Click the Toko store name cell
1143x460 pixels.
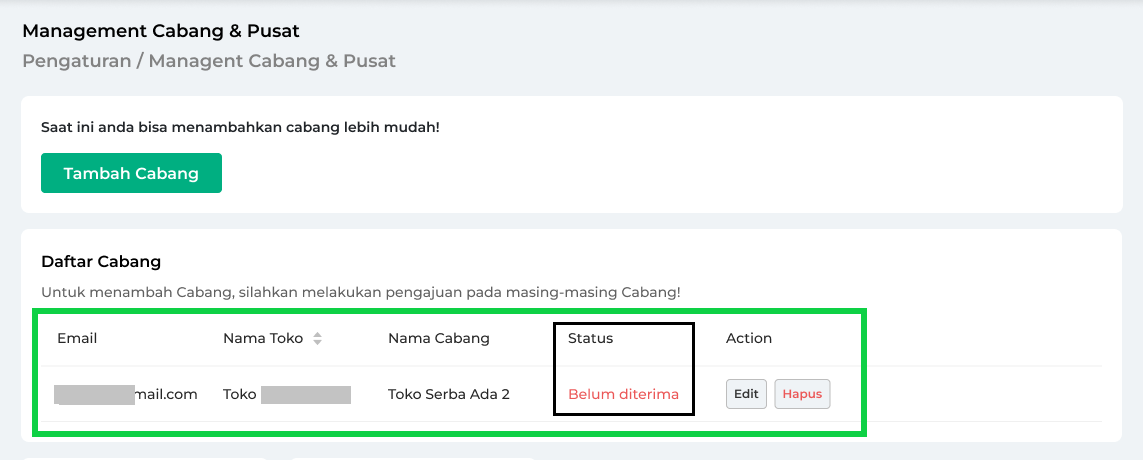pos(287,394)
